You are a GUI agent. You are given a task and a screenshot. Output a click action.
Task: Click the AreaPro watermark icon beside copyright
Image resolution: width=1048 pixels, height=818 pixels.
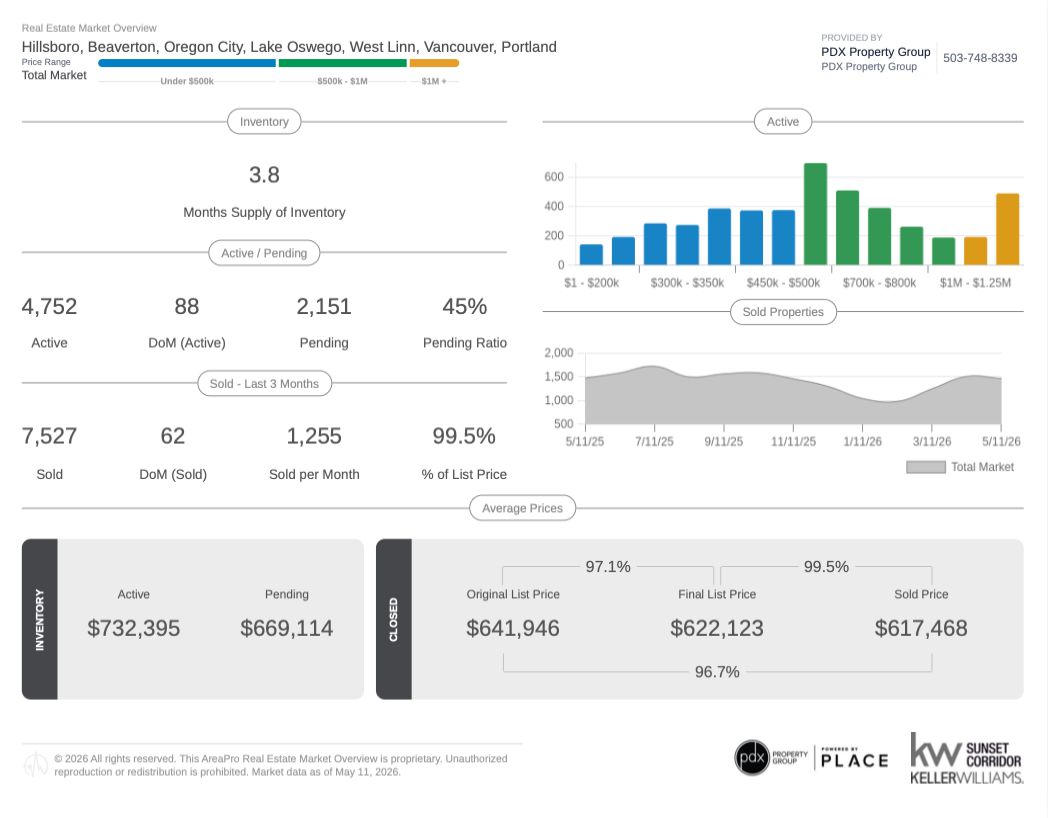(35, 765)
